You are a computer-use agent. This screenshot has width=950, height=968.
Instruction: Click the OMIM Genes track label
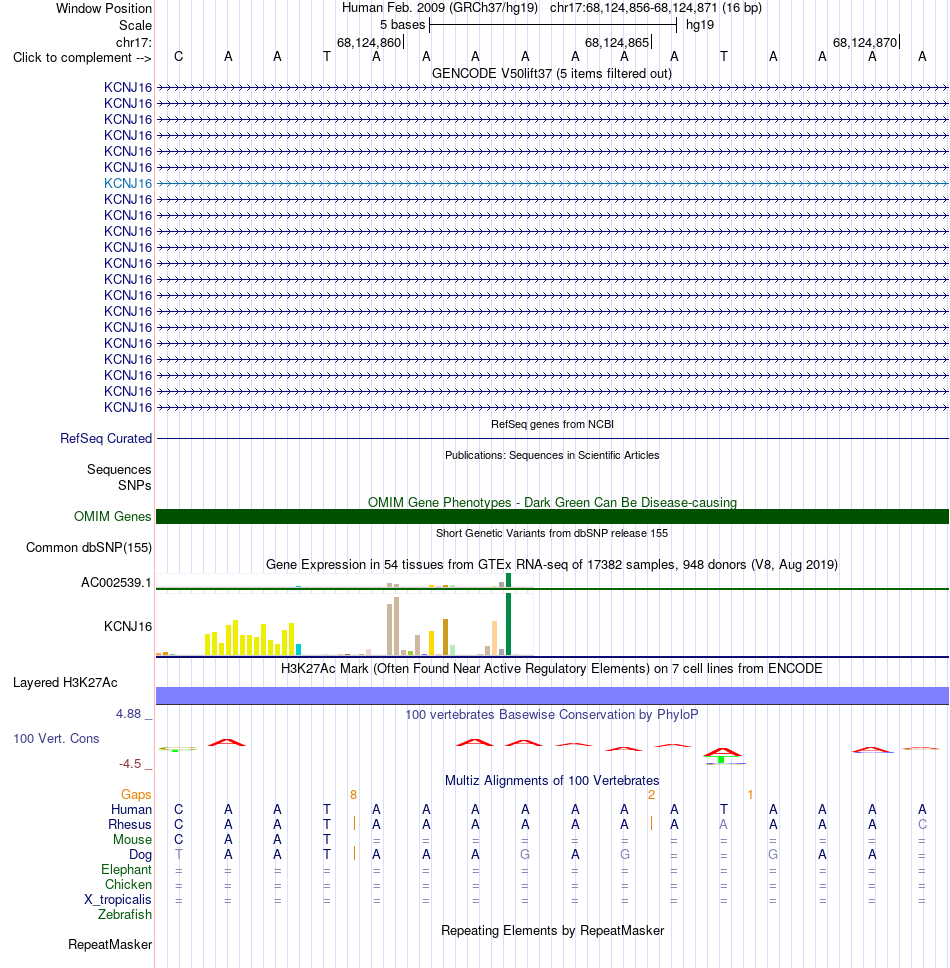point(112,516)
